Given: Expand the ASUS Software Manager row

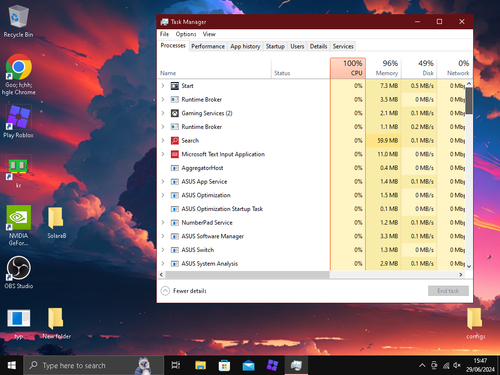Looking at the screenshot, I should (x=163, y=236).
